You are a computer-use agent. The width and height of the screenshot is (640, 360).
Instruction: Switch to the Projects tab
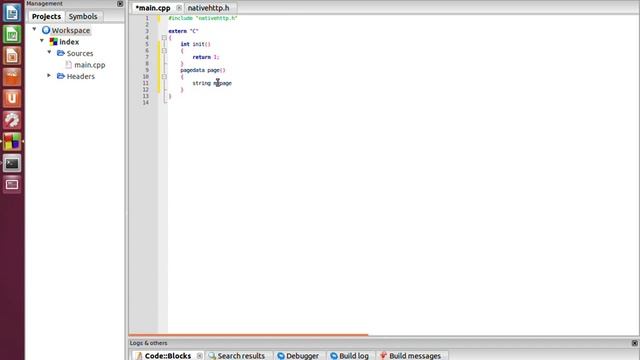pos(46,16)
